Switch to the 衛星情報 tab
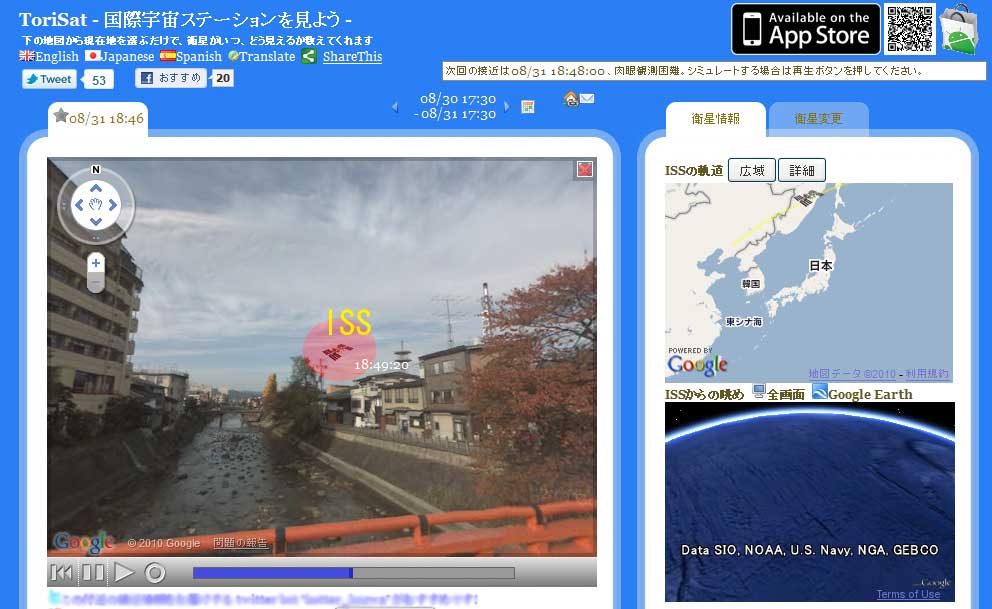This screenshot has width=992, height=609. pyautogui.click(x=716, y=119)
